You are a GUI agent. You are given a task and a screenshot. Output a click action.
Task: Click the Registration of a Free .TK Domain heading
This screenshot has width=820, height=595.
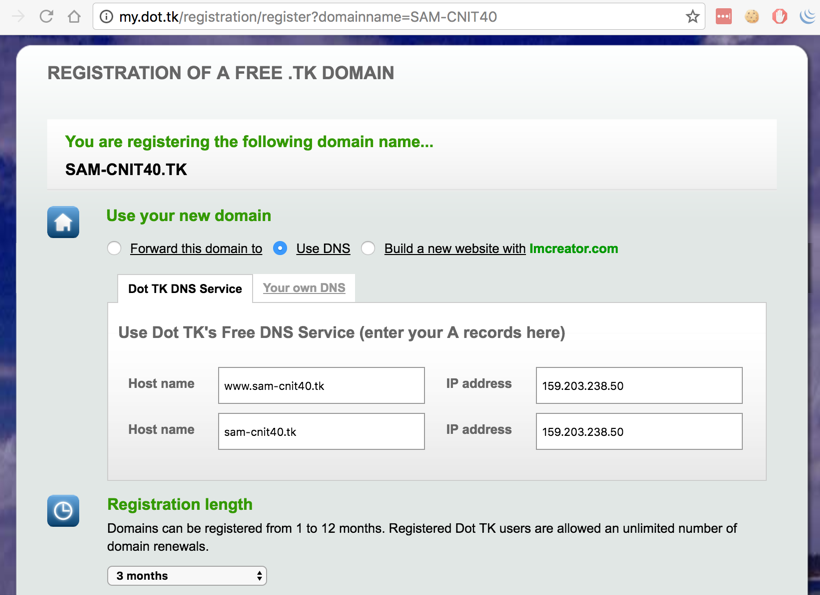pos(221,73)
